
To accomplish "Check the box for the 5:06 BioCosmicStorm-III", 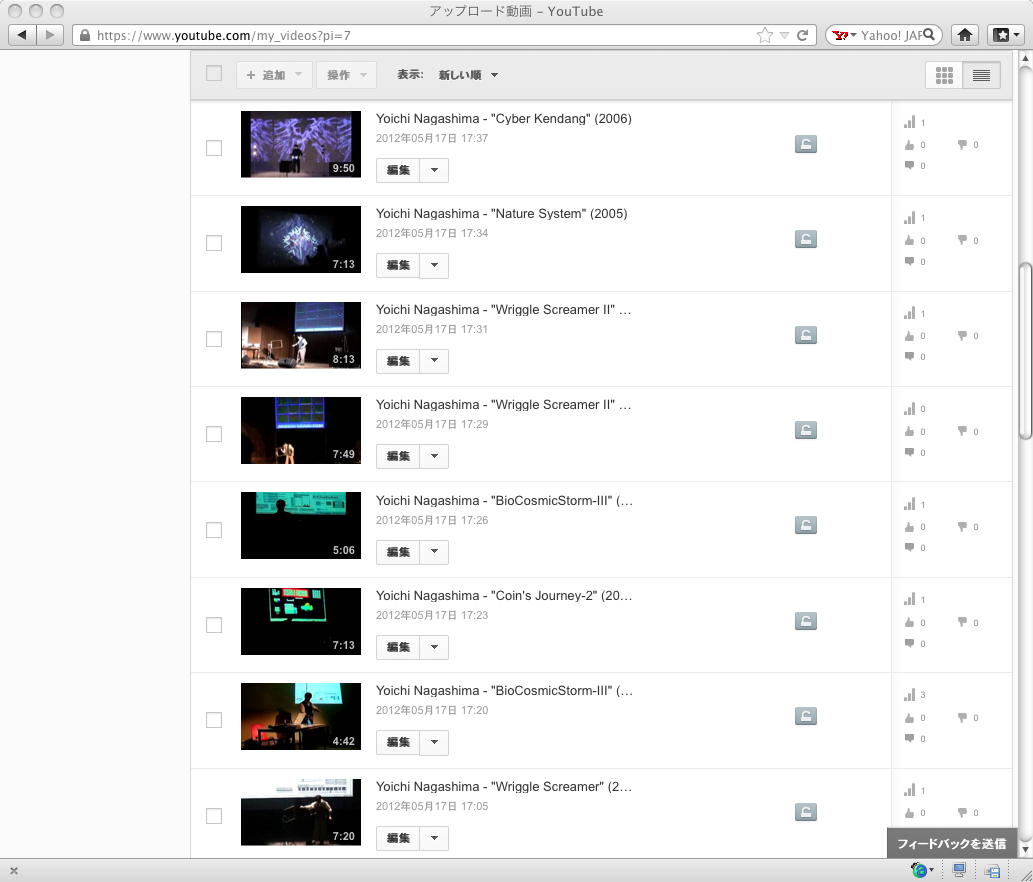I will (x=214, y=530).
